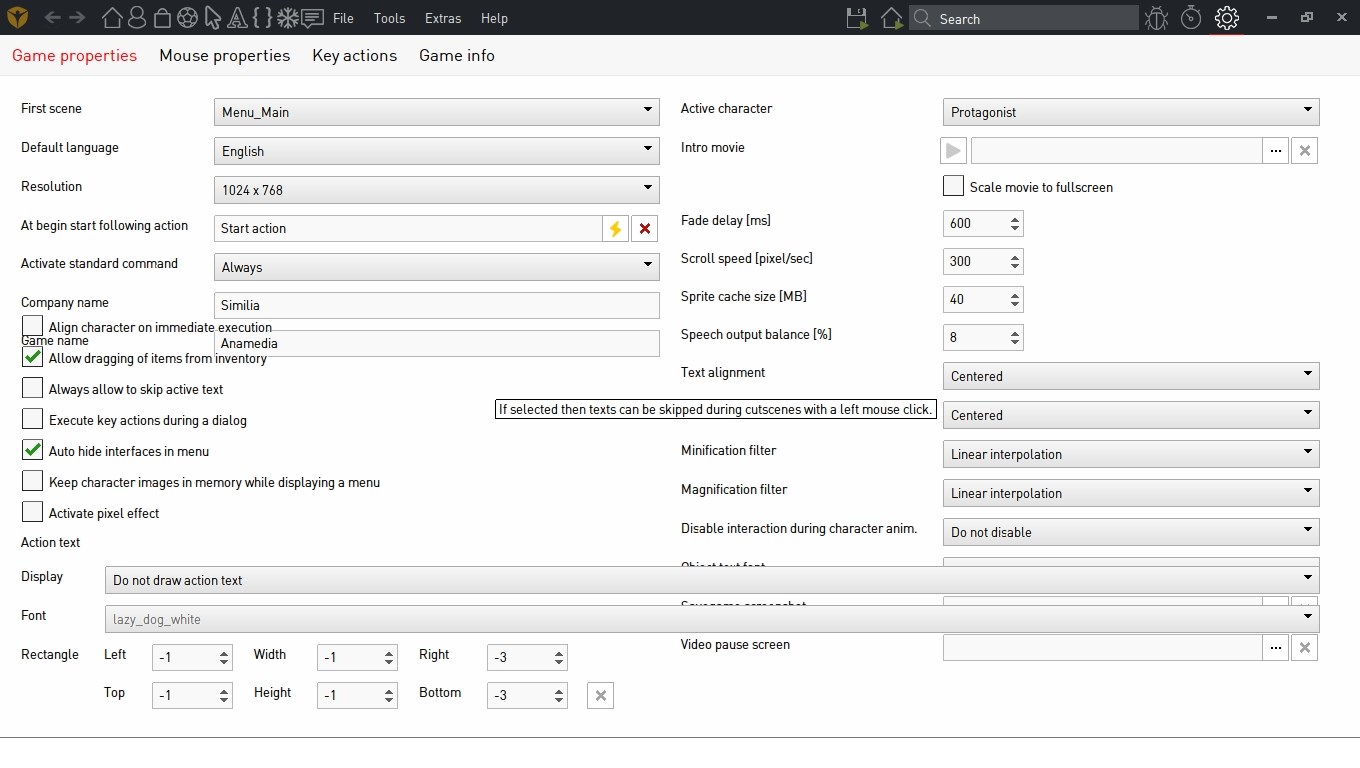
Task: Edit start action with lightning bolt icon
Action: (615, 229)
